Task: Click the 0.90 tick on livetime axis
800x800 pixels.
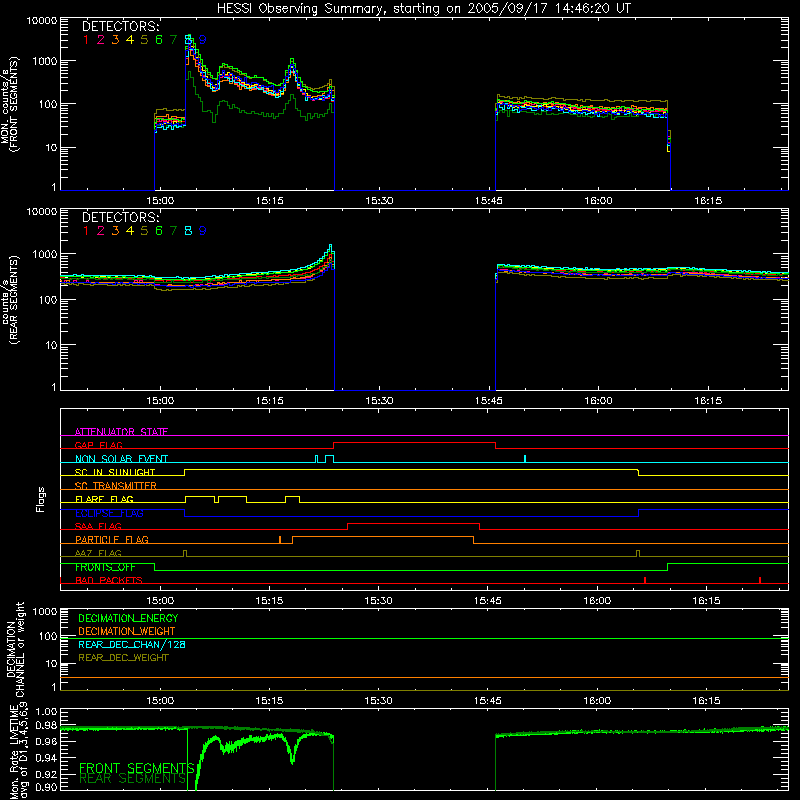Action: click(46, 787)
